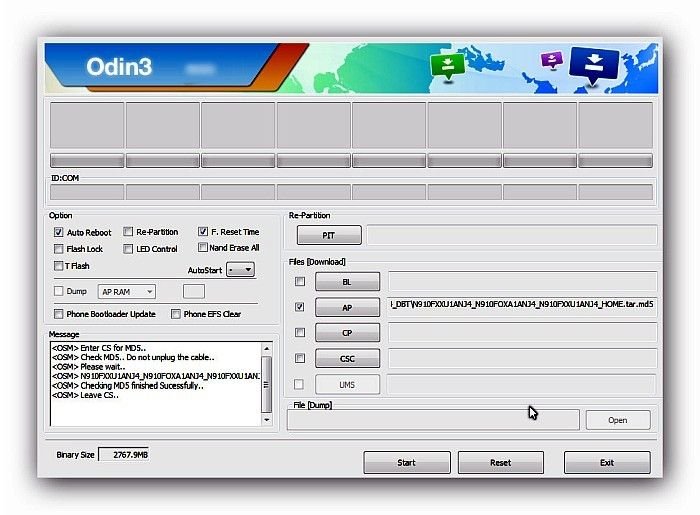Viewport: 700px width, 515px height.
Task: Click the first large device status box
Action: (87, 125)
